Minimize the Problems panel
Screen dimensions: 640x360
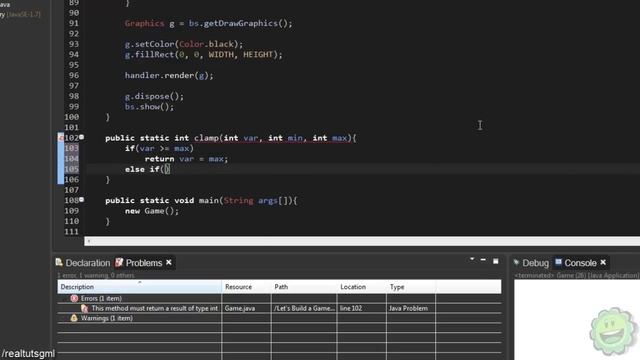point(483,260)
